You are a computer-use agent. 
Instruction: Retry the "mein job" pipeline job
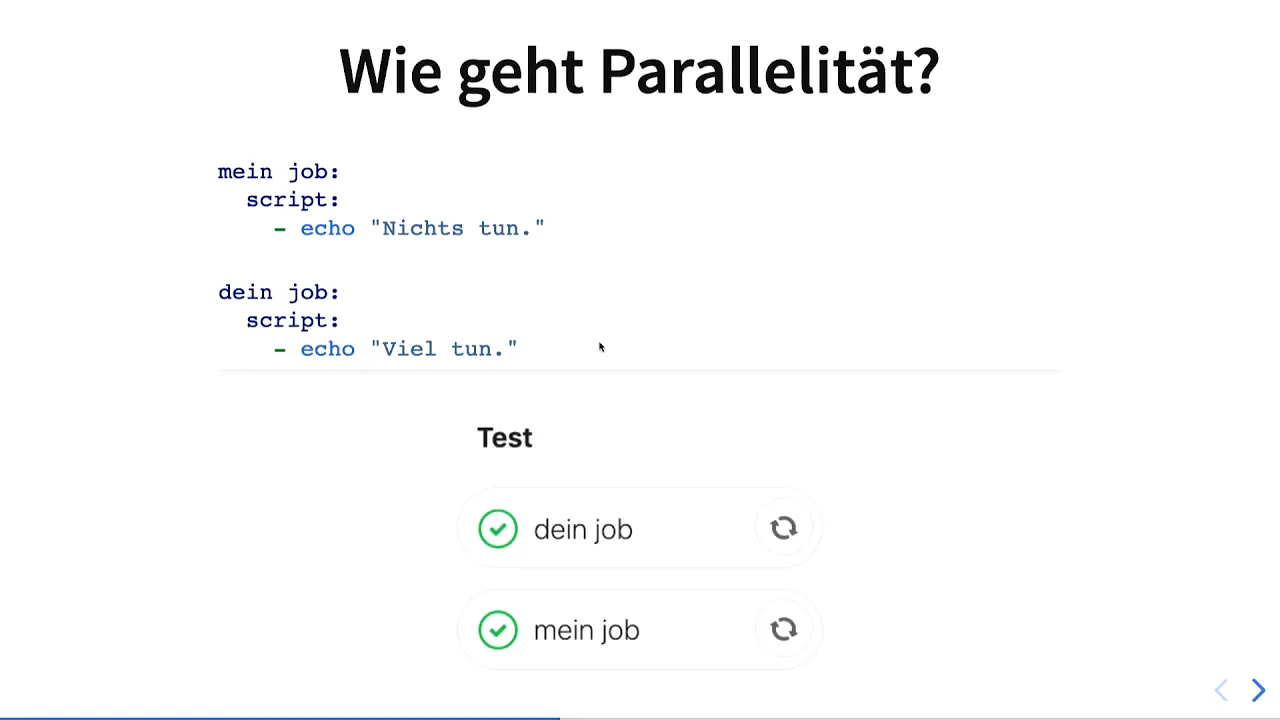[784, 629]
